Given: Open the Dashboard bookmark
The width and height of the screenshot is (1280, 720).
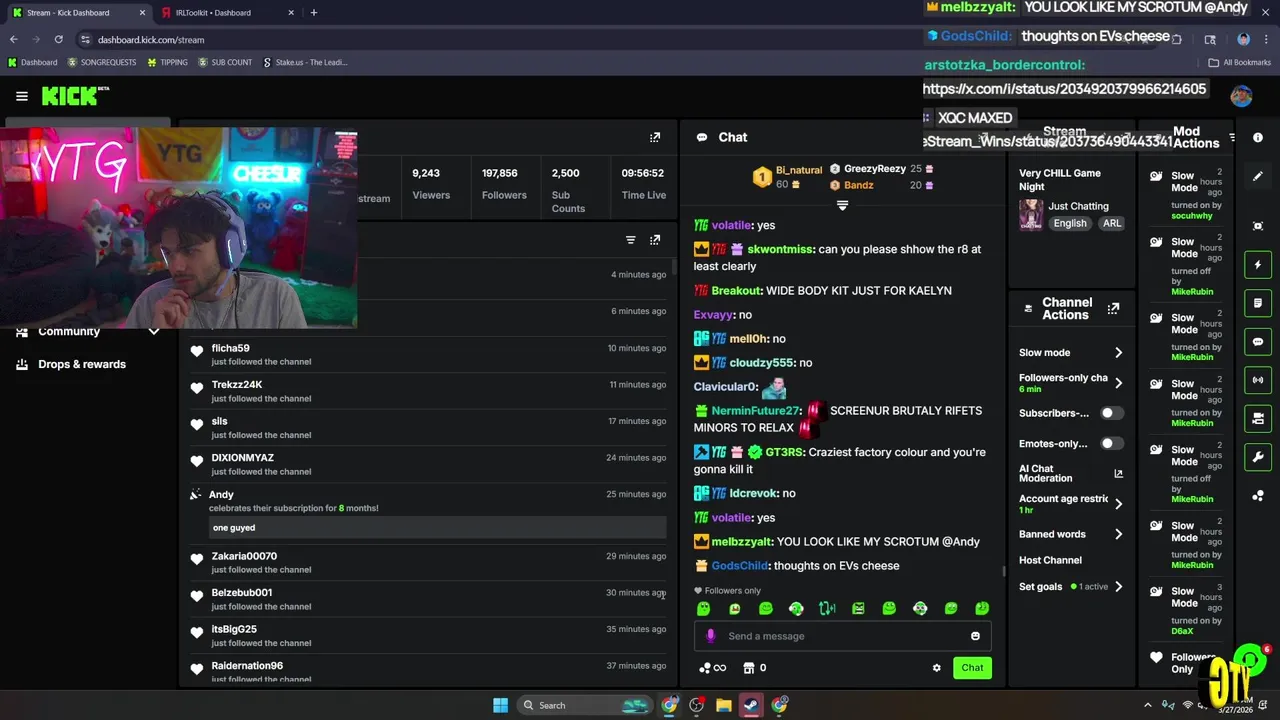Looking at the screenshot, I should point(32,62).
